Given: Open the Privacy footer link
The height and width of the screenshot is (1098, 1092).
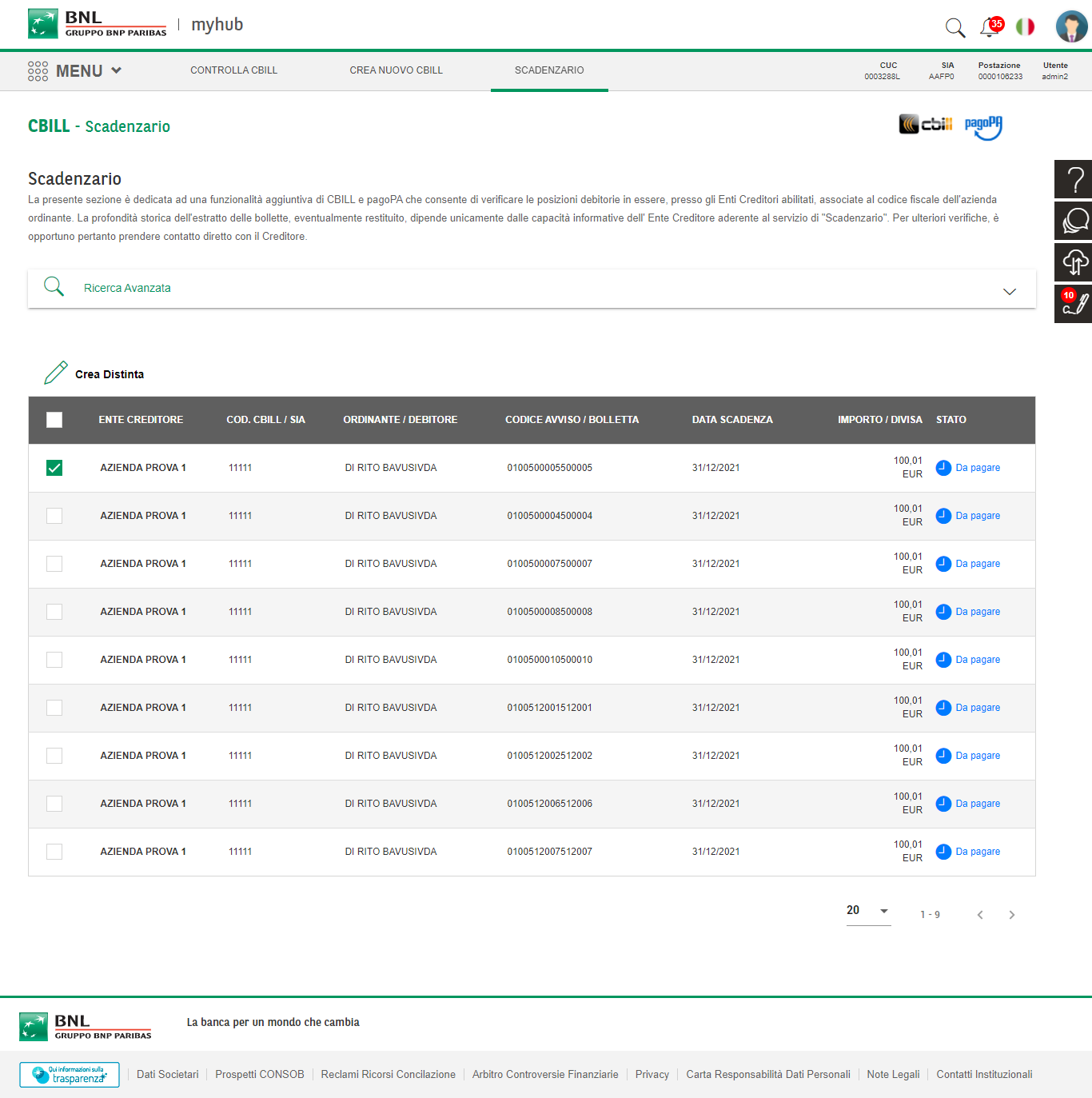Looking at the screenshot, I should pos(652,1075).
